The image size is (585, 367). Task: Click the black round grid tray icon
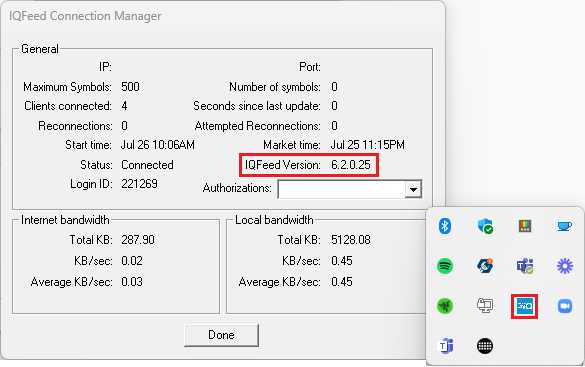click(x=485, y=346)
